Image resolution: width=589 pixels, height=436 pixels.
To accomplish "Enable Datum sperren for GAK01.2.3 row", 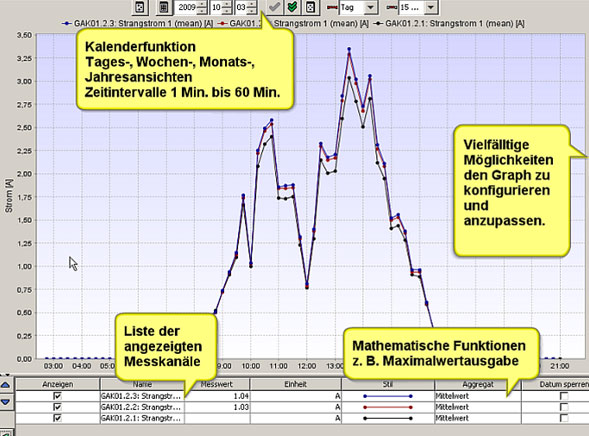I will (564, 396).
